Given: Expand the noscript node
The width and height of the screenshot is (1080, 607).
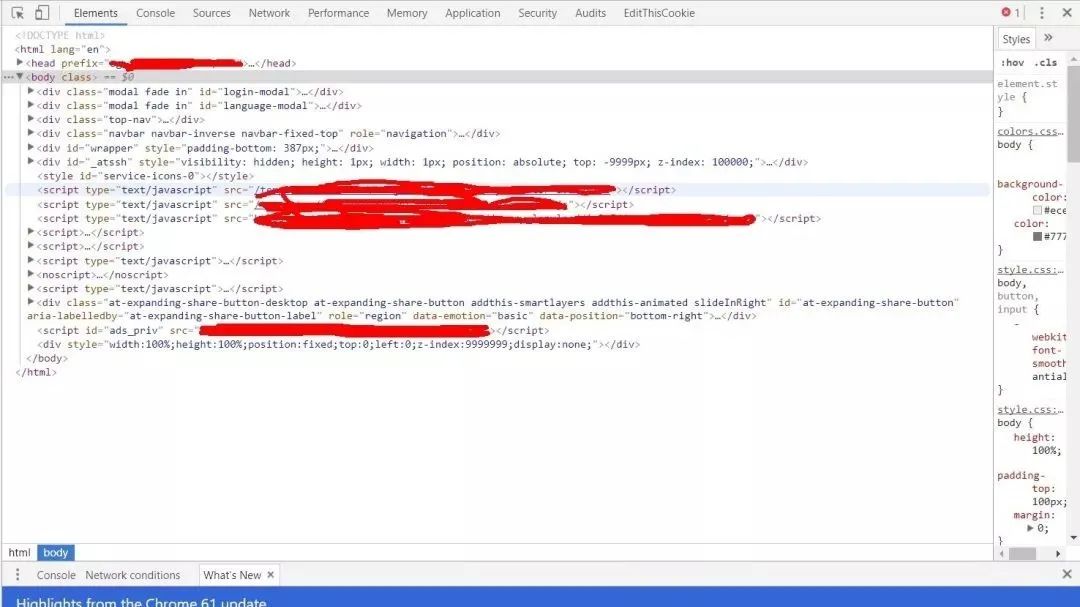Looking at the screenshot, I should pyautogui.click(x=31, y=274).
